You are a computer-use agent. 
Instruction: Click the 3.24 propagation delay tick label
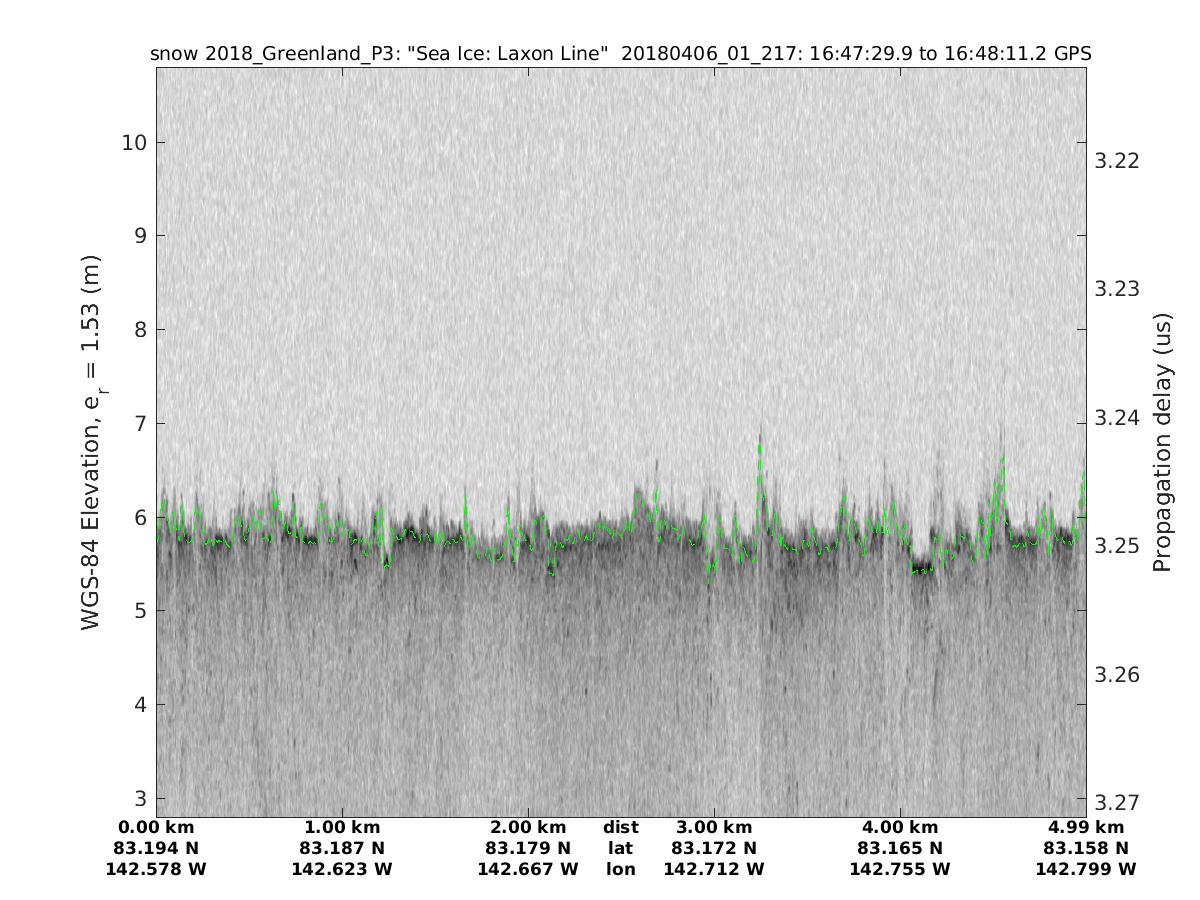[x=1116, y=417]
